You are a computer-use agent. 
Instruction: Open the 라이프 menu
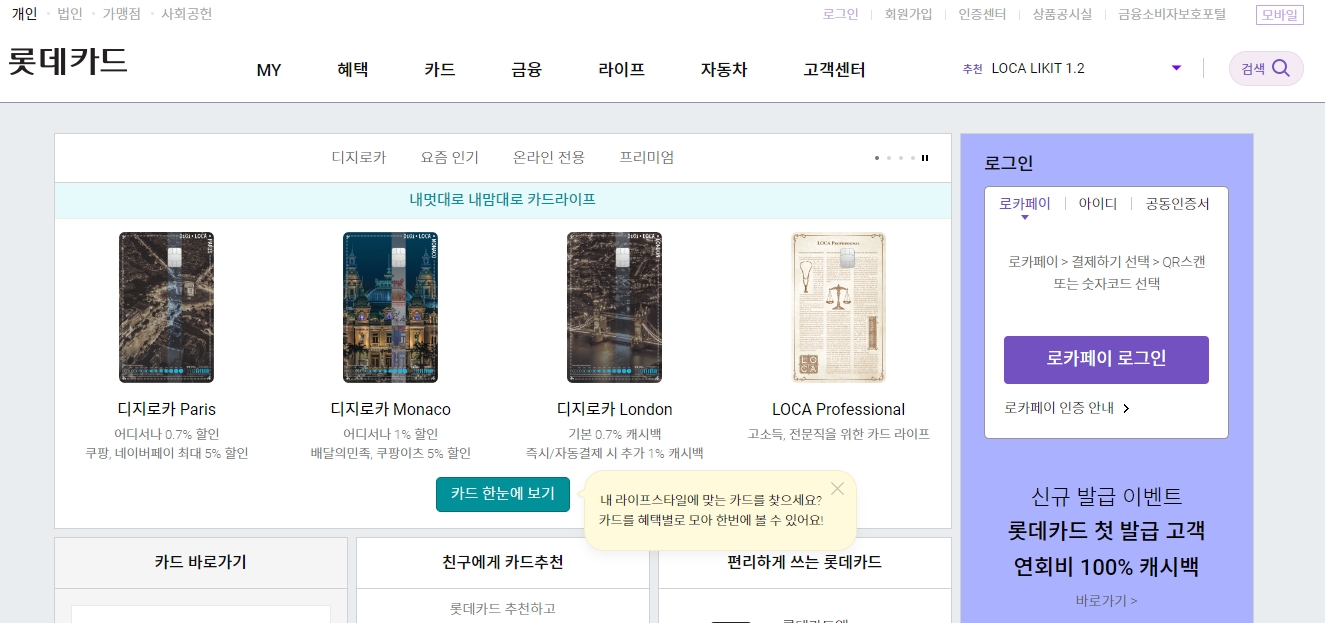coord(621,70)
